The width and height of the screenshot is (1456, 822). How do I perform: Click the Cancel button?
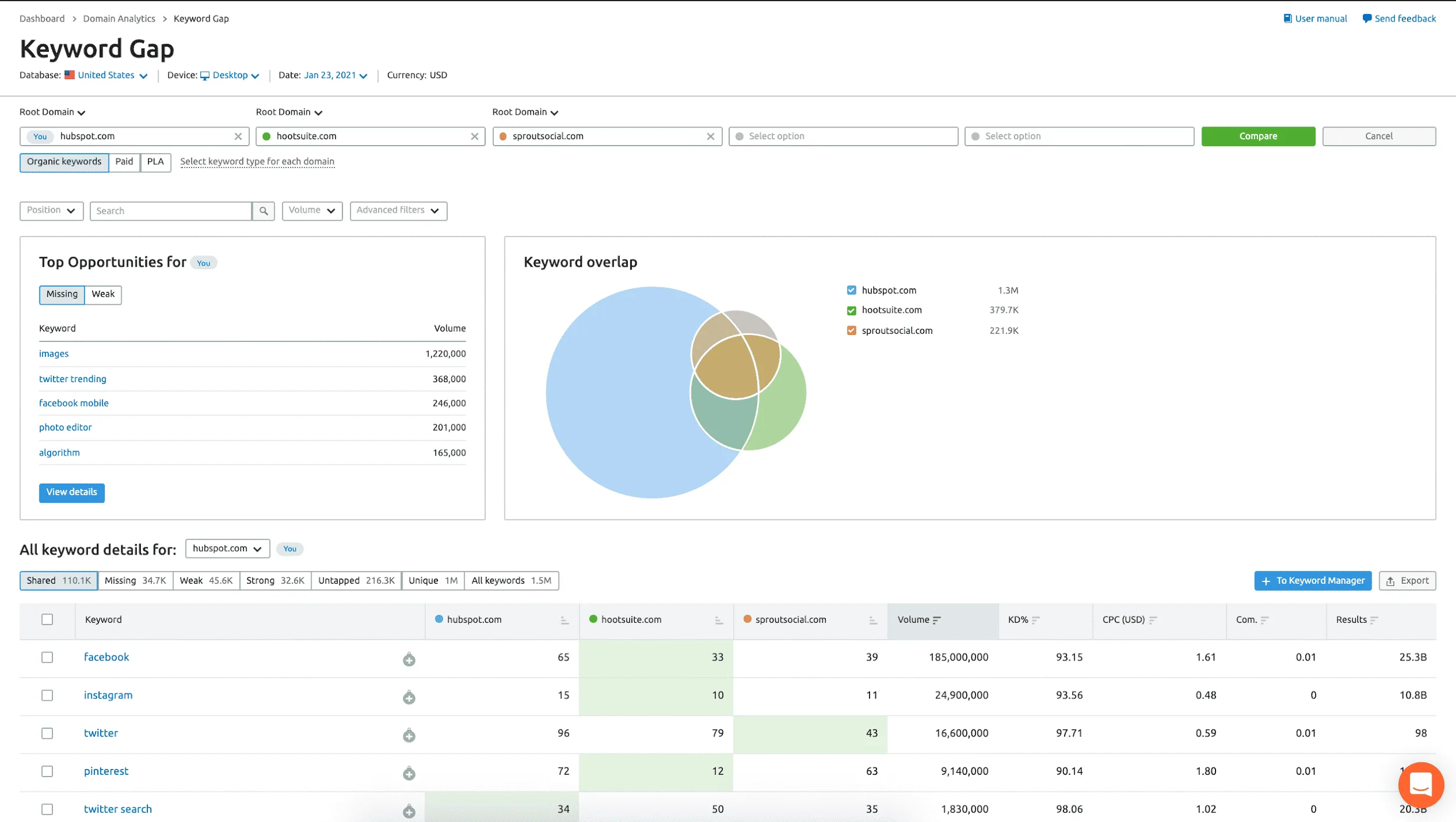(1379, 136)
